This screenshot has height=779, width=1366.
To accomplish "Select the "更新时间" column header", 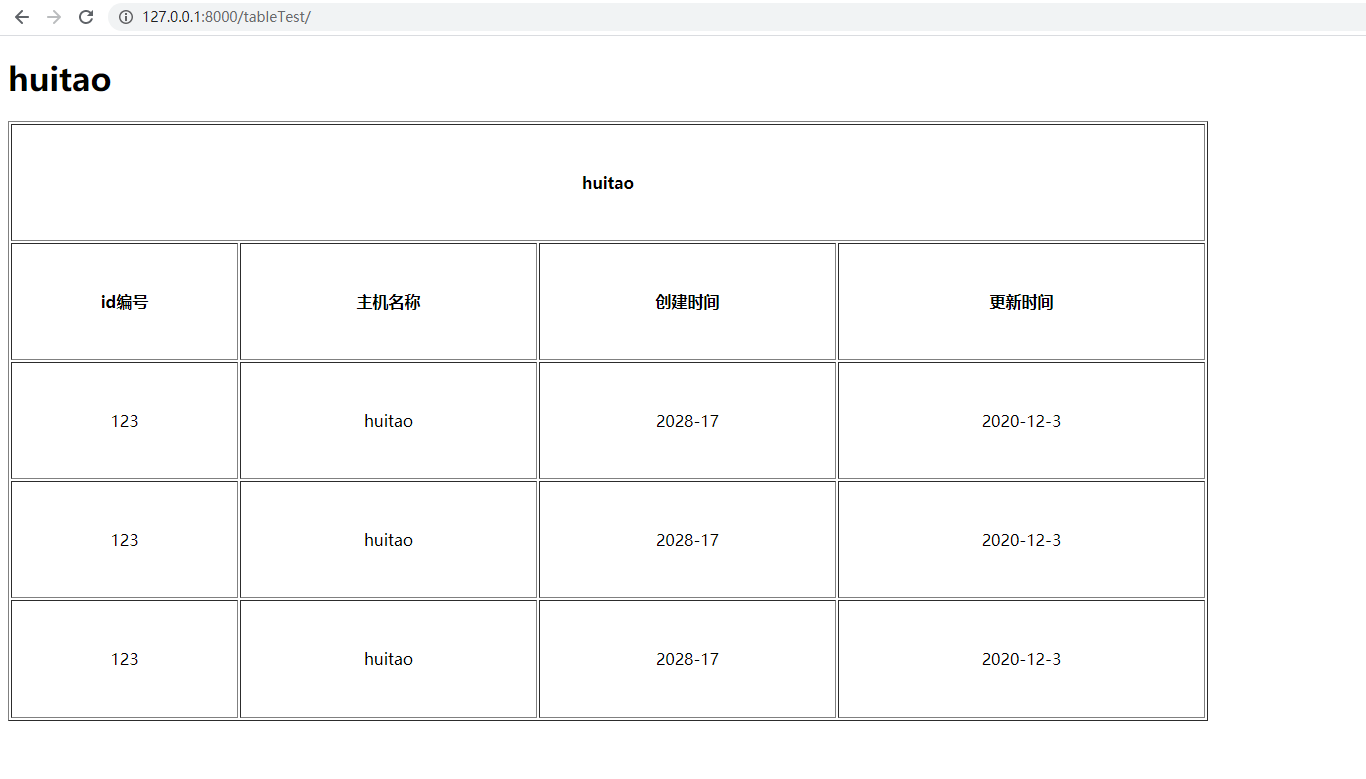I will 1021,302.
